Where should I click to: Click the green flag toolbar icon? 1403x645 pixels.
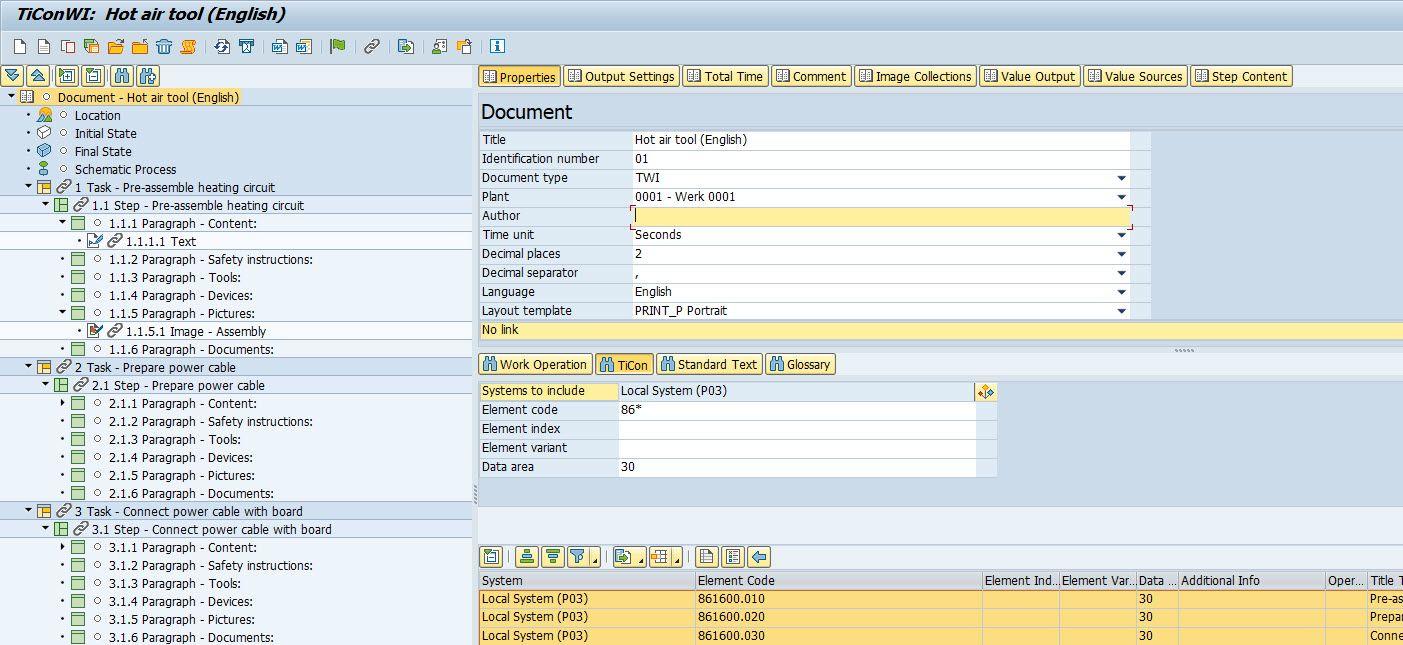tap(338, 46)
